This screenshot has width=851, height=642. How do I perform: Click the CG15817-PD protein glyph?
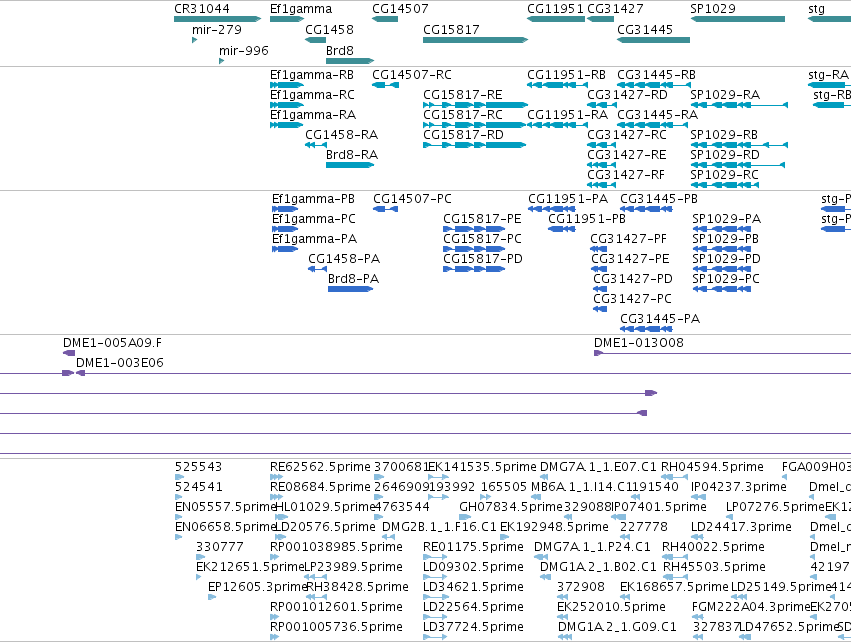tap(474, 269)
